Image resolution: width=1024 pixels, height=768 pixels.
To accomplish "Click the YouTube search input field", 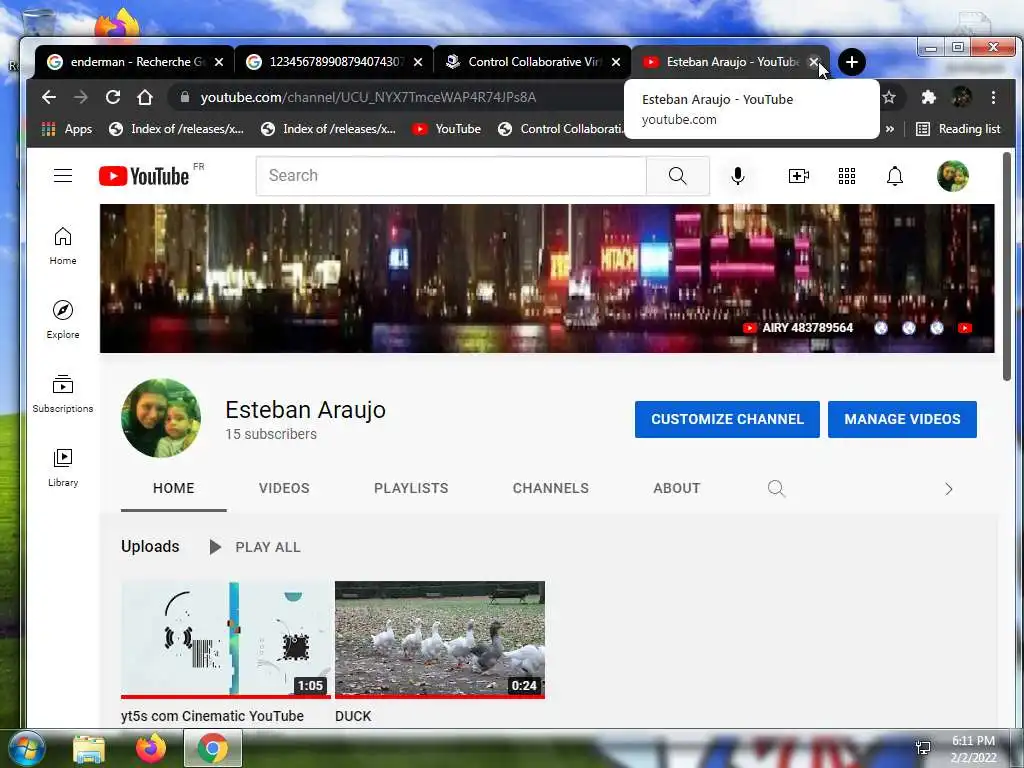I will [x=451, y=176].
